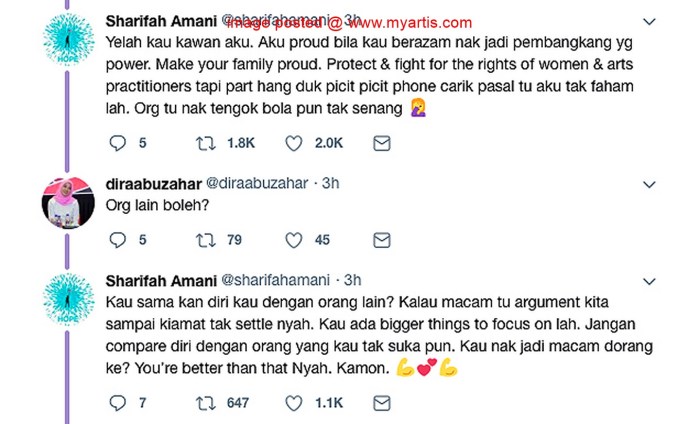Image resolution: width=700 pixels, height=424 pixels.
Task: Like the tweet with 1.1K likes
Action: [x=294, y=402]
